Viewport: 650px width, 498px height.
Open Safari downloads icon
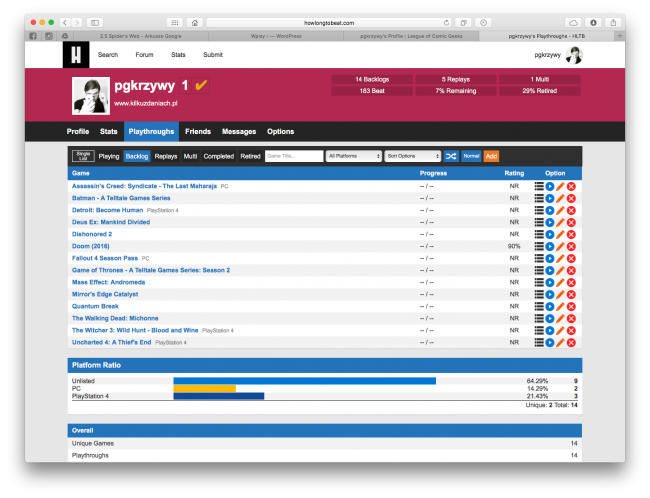[593, 23]
